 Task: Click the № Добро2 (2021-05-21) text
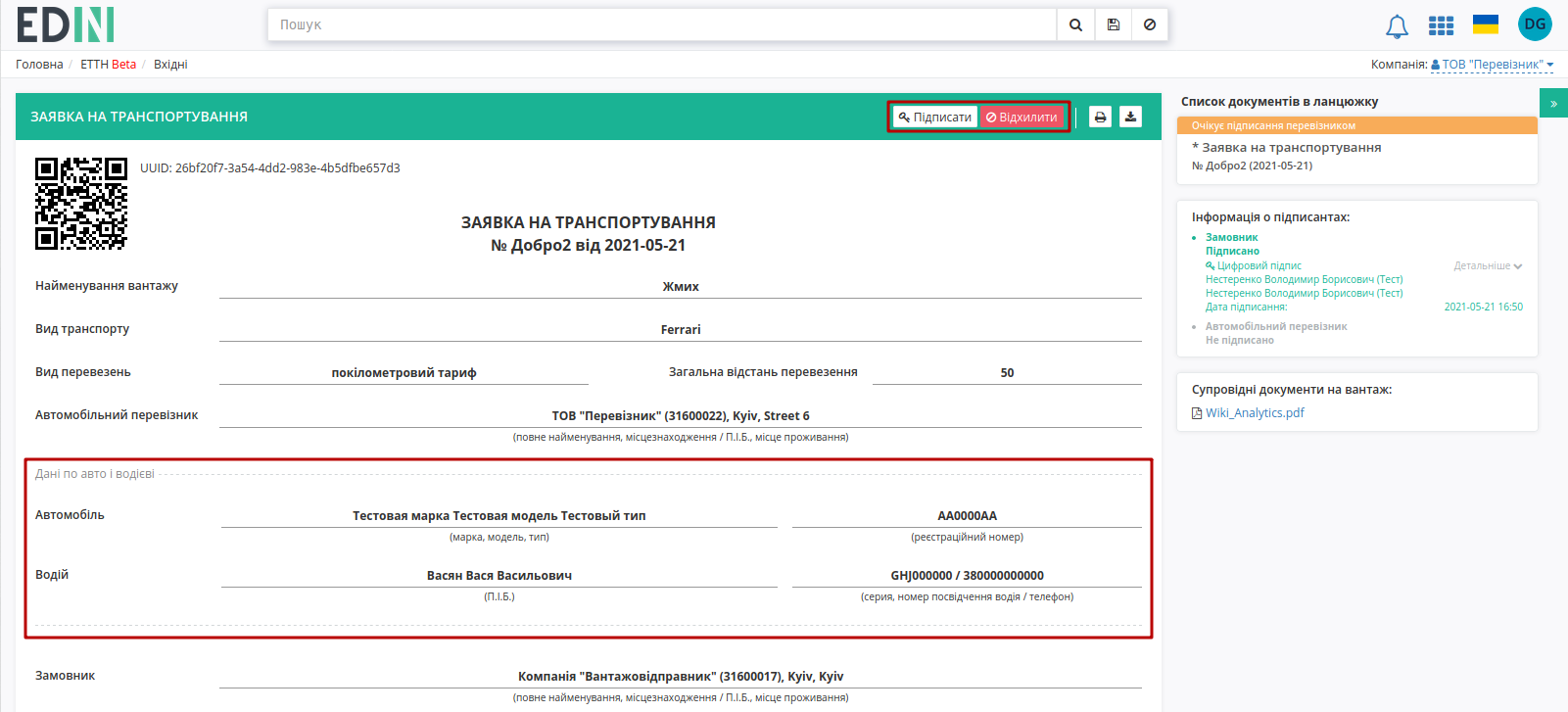point(1252,166)
